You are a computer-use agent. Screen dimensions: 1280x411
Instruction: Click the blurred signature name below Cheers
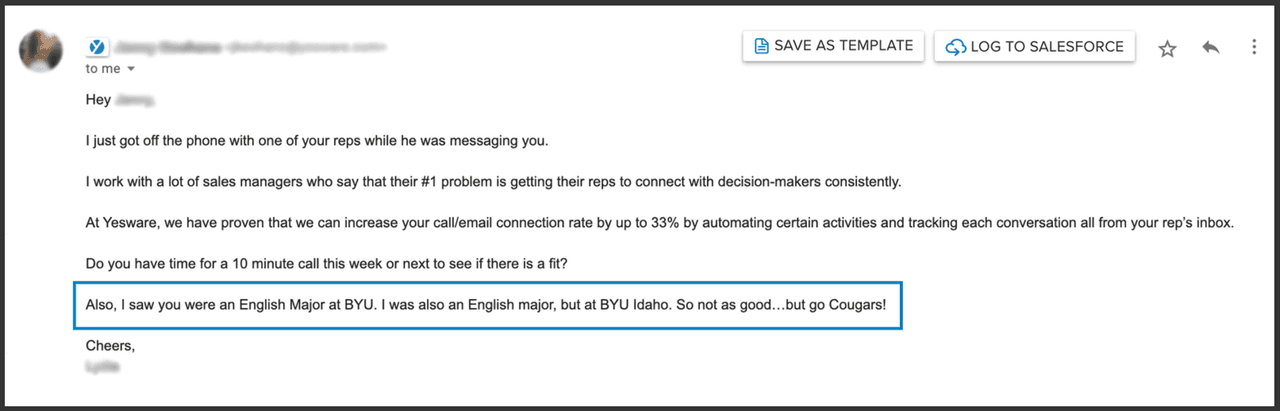click(103, 367)
